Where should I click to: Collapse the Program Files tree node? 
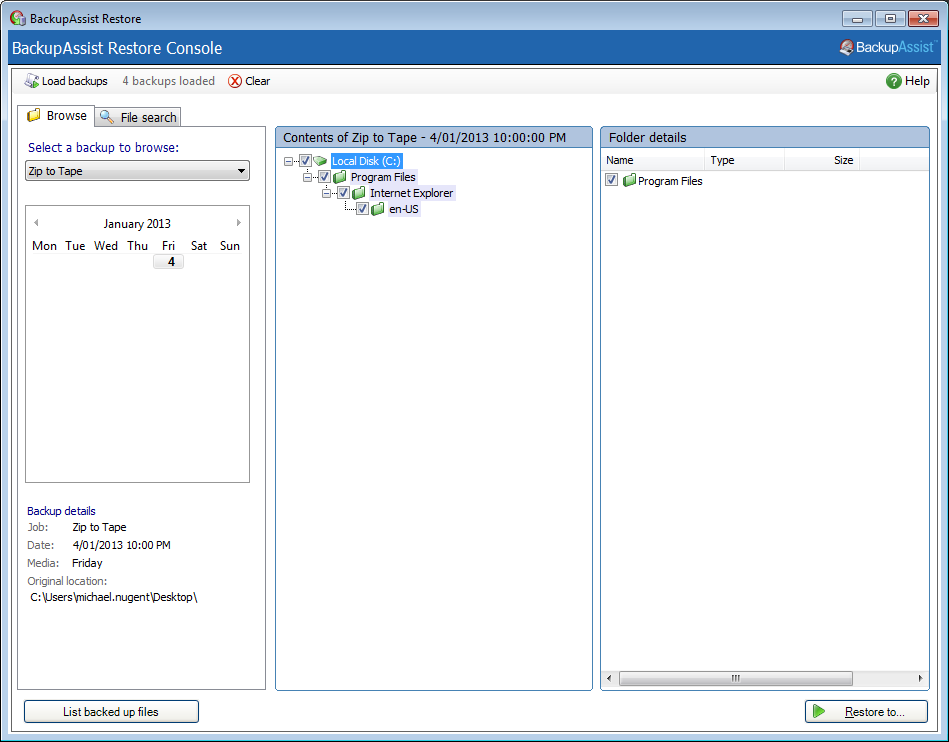pyautogui.click(x=307, y=177)
